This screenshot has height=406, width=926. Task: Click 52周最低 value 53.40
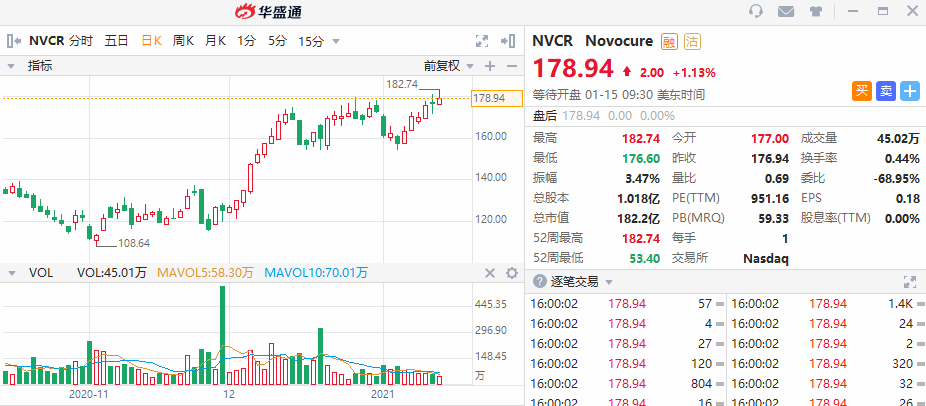click(x=644, y=258)
